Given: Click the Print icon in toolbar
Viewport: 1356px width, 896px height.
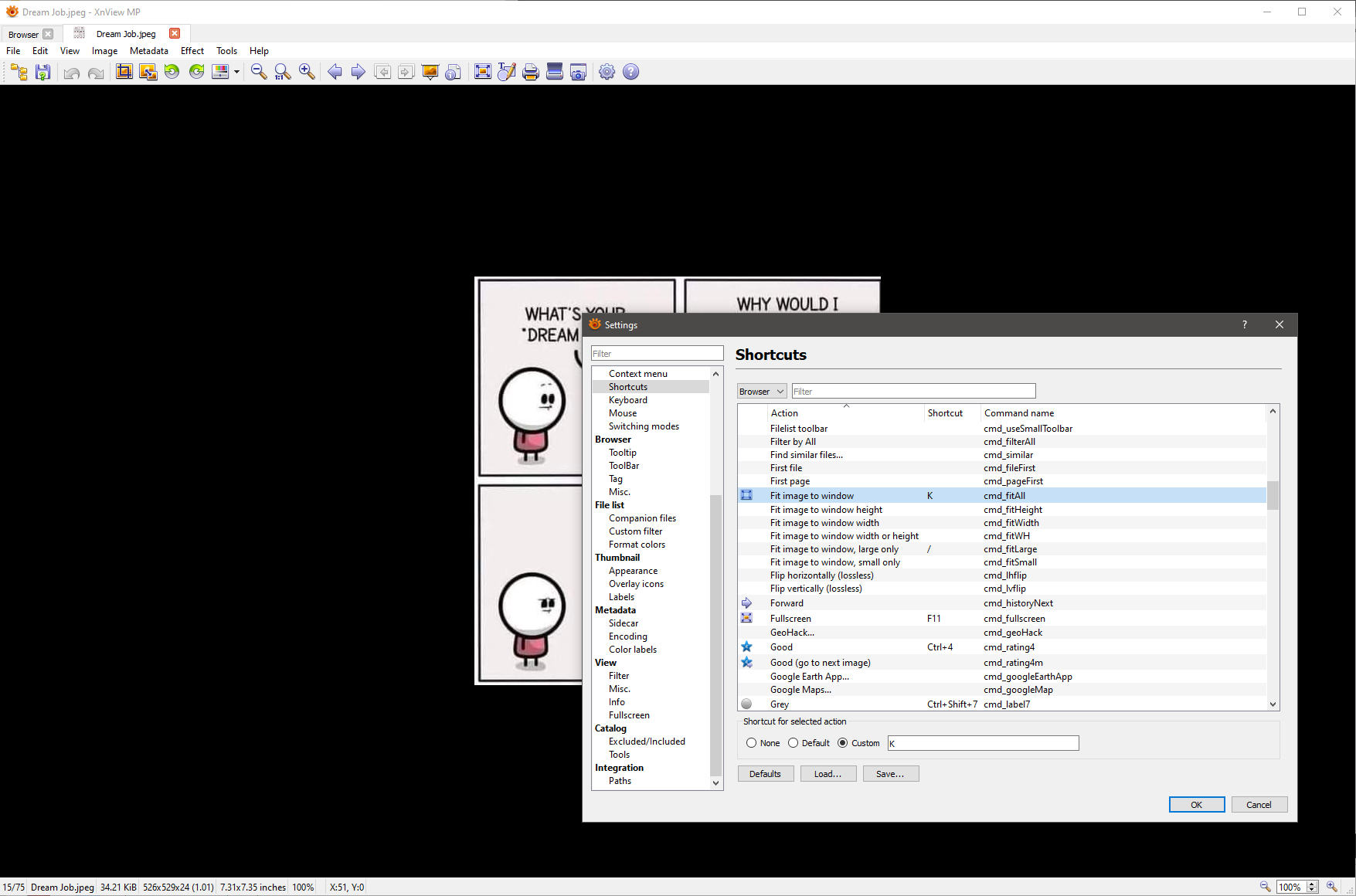Looking at the screenshot, I should point(530,72).
